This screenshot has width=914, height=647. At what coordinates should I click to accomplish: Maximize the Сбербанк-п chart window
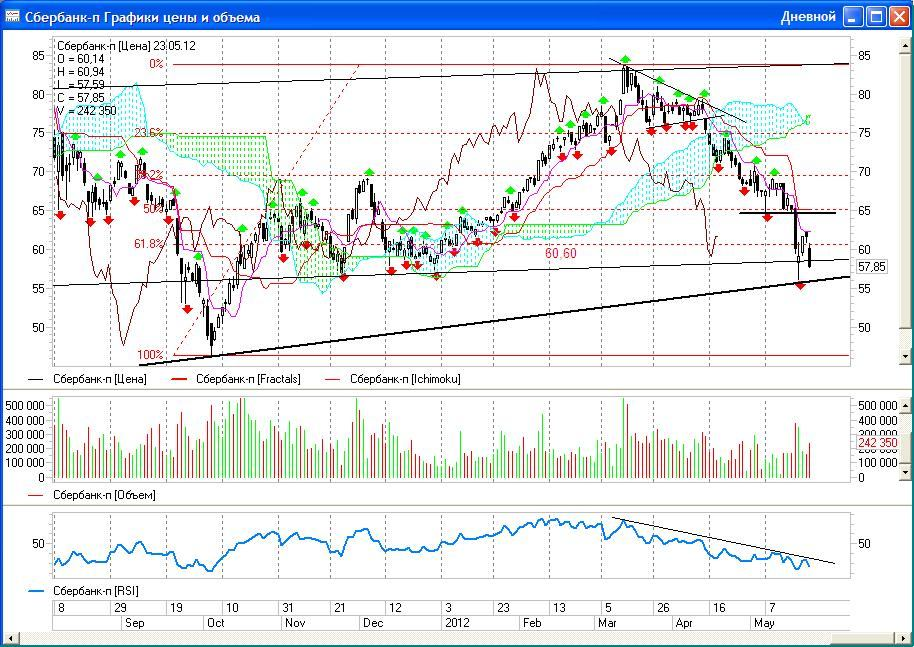876,16
